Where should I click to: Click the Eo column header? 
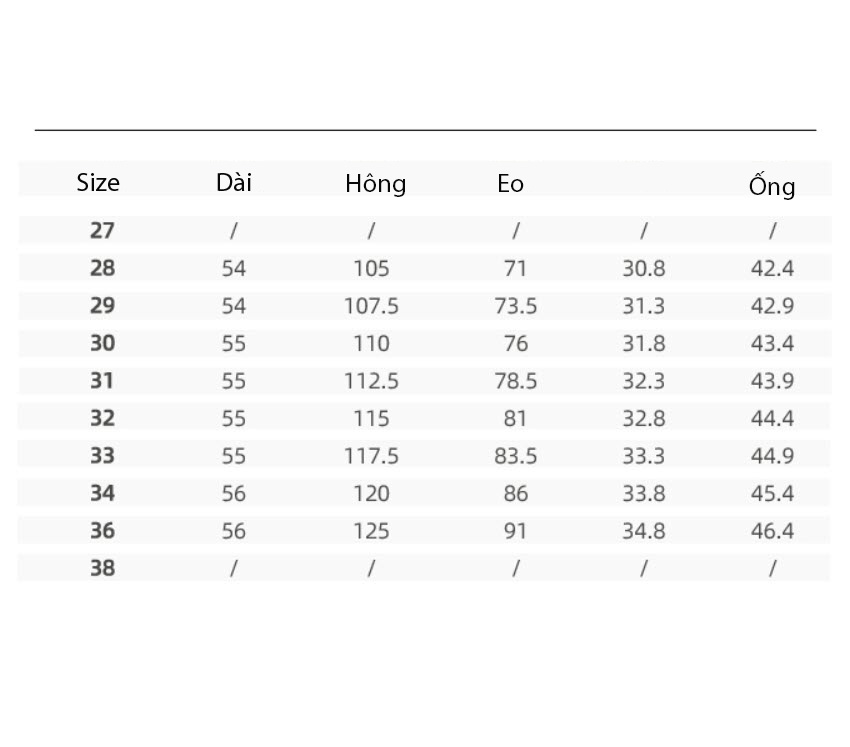(x=511, y=183)
